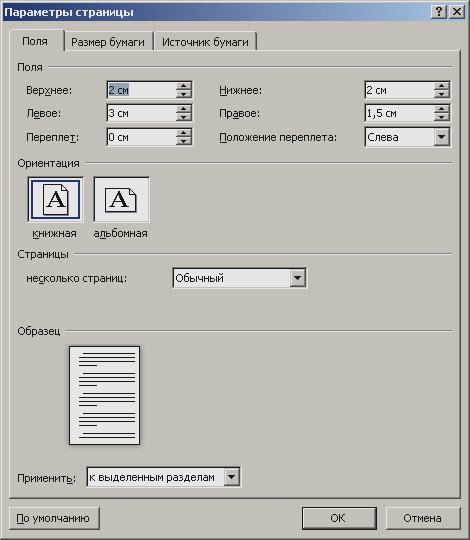
Task: Click the Нижнее margin input field
Action: [399, 90]
